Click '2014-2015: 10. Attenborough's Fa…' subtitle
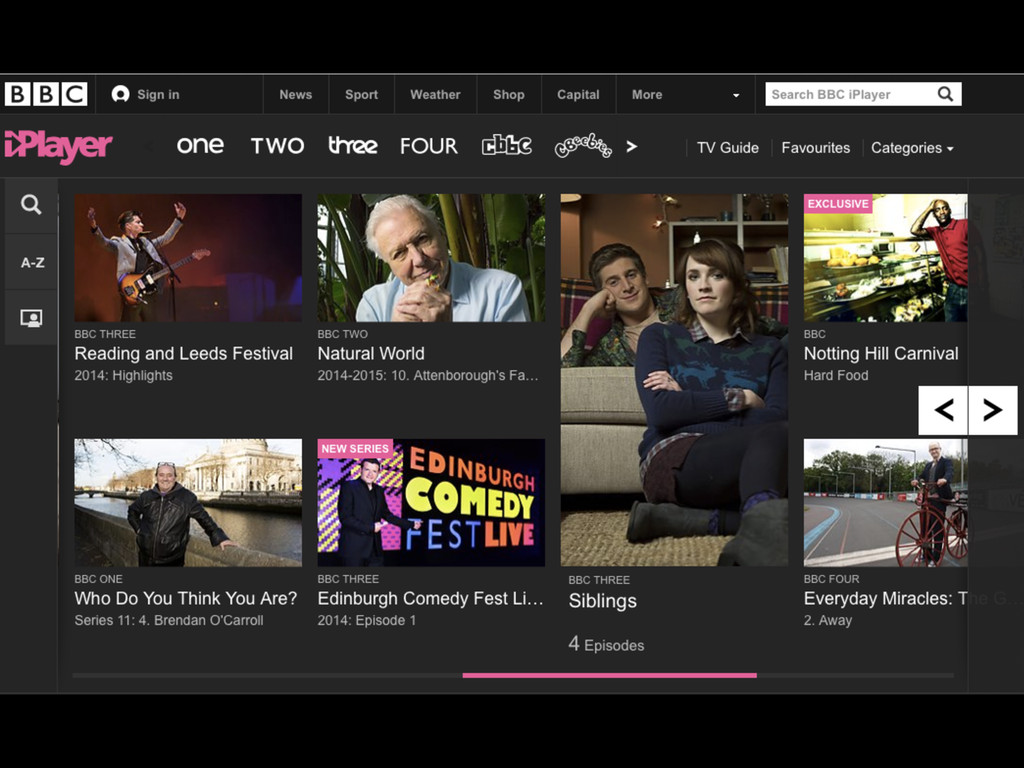Image resolution: width=1024 pixels, height=768 pixels. (428, 376)
